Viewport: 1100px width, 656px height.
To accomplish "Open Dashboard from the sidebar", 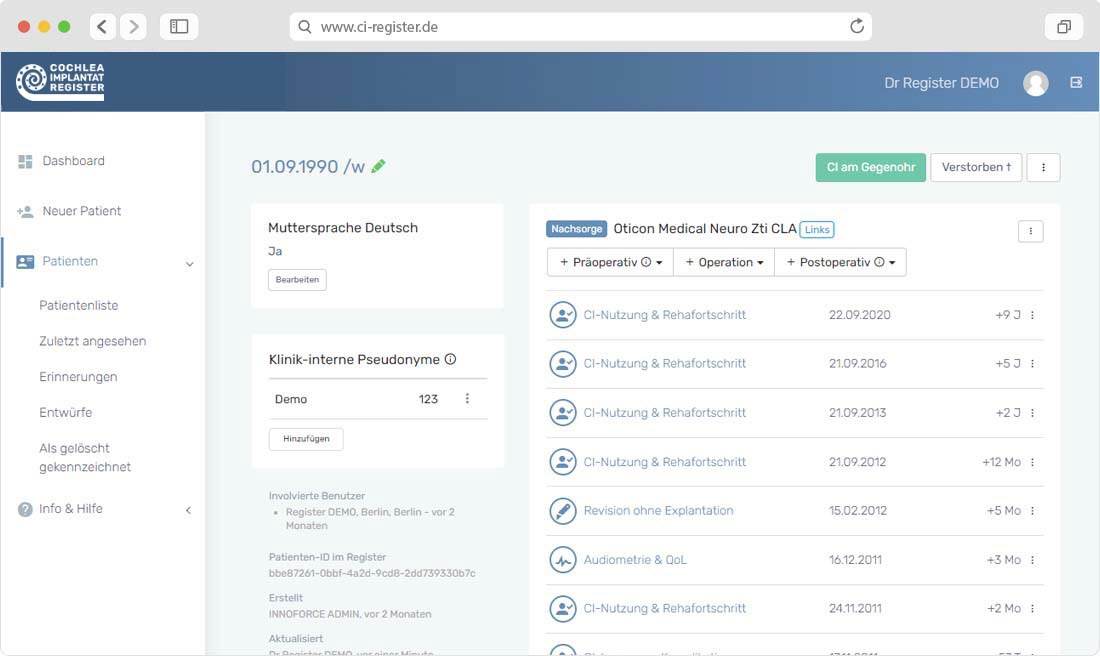I will point(73,161).
